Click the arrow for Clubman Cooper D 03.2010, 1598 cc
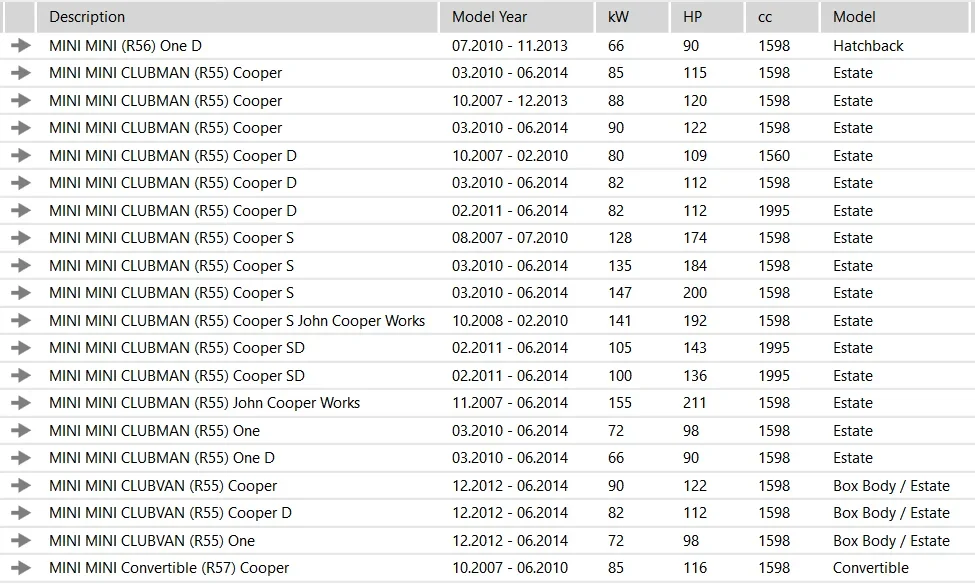 pyautogui.click(x=21, y=183)
